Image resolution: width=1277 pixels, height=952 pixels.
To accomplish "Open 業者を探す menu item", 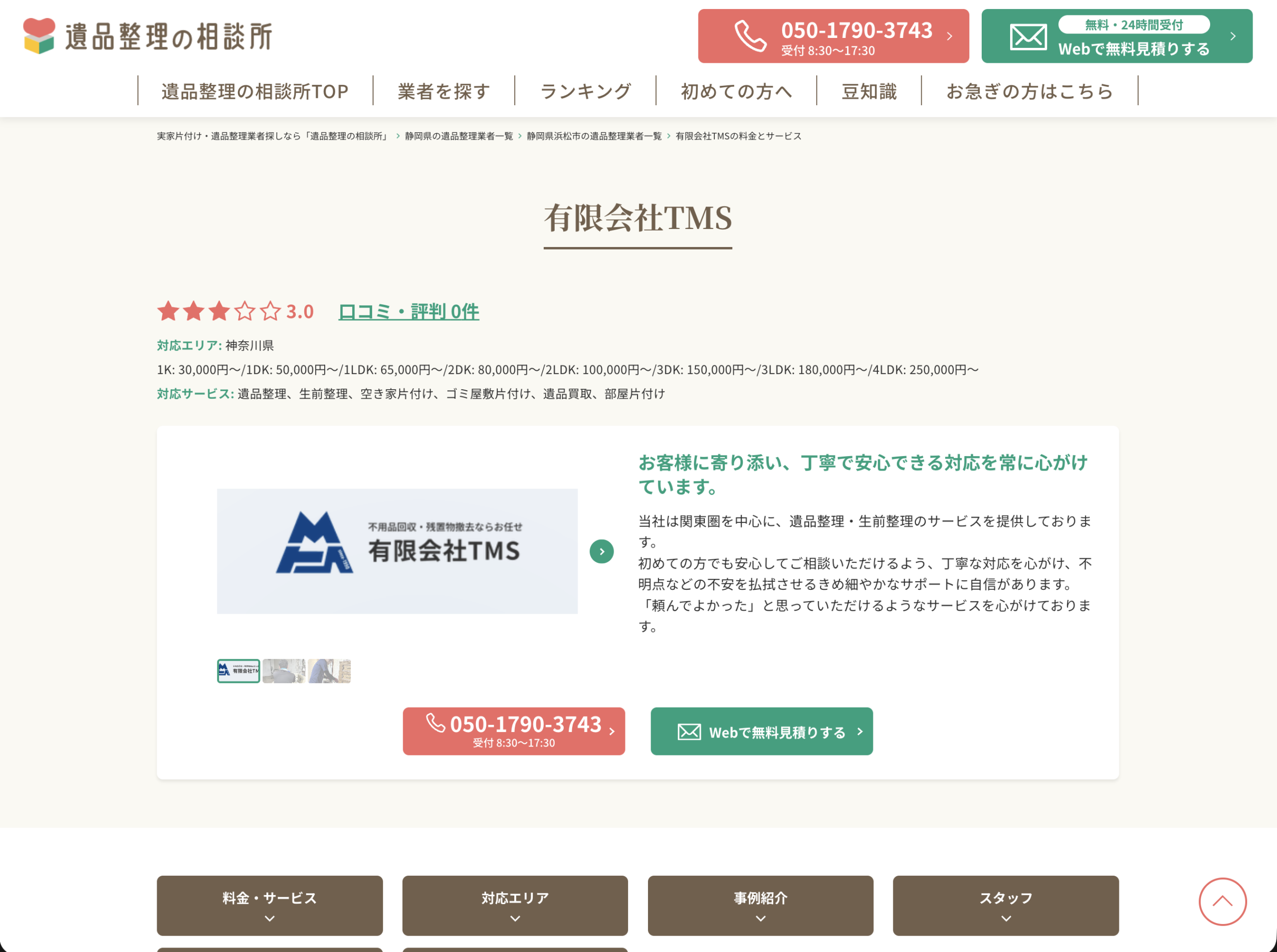I will click(x=443, y=91).
